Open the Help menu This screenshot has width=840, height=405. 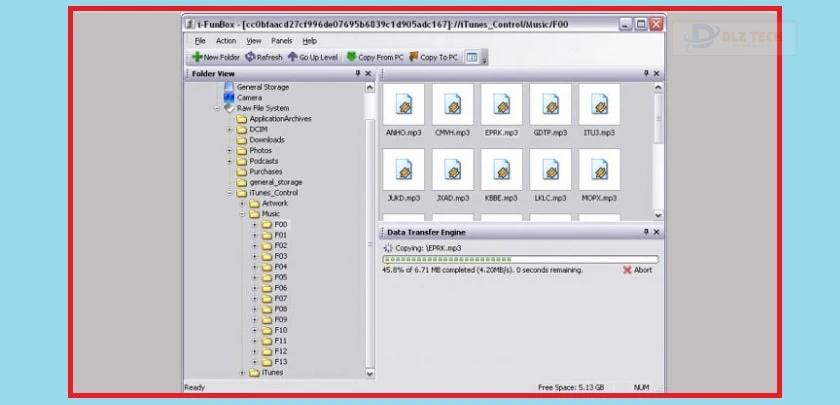pos(310,41)
